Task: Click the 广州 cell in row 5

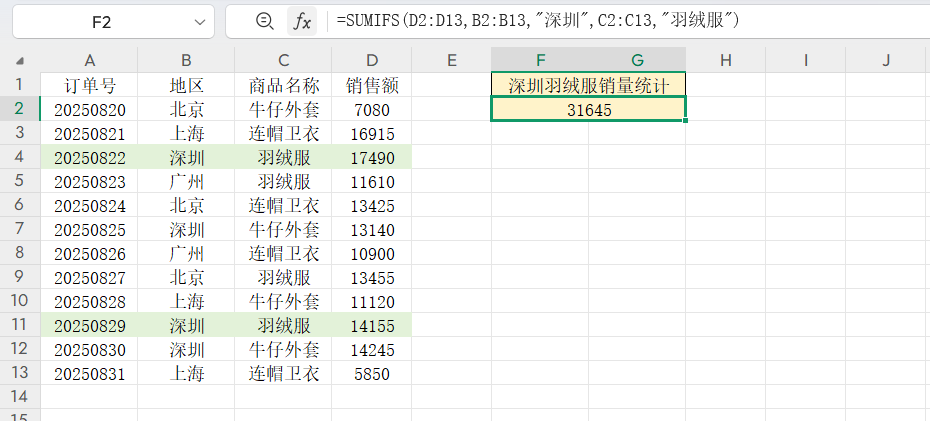Action: click(x=186, y=182)
